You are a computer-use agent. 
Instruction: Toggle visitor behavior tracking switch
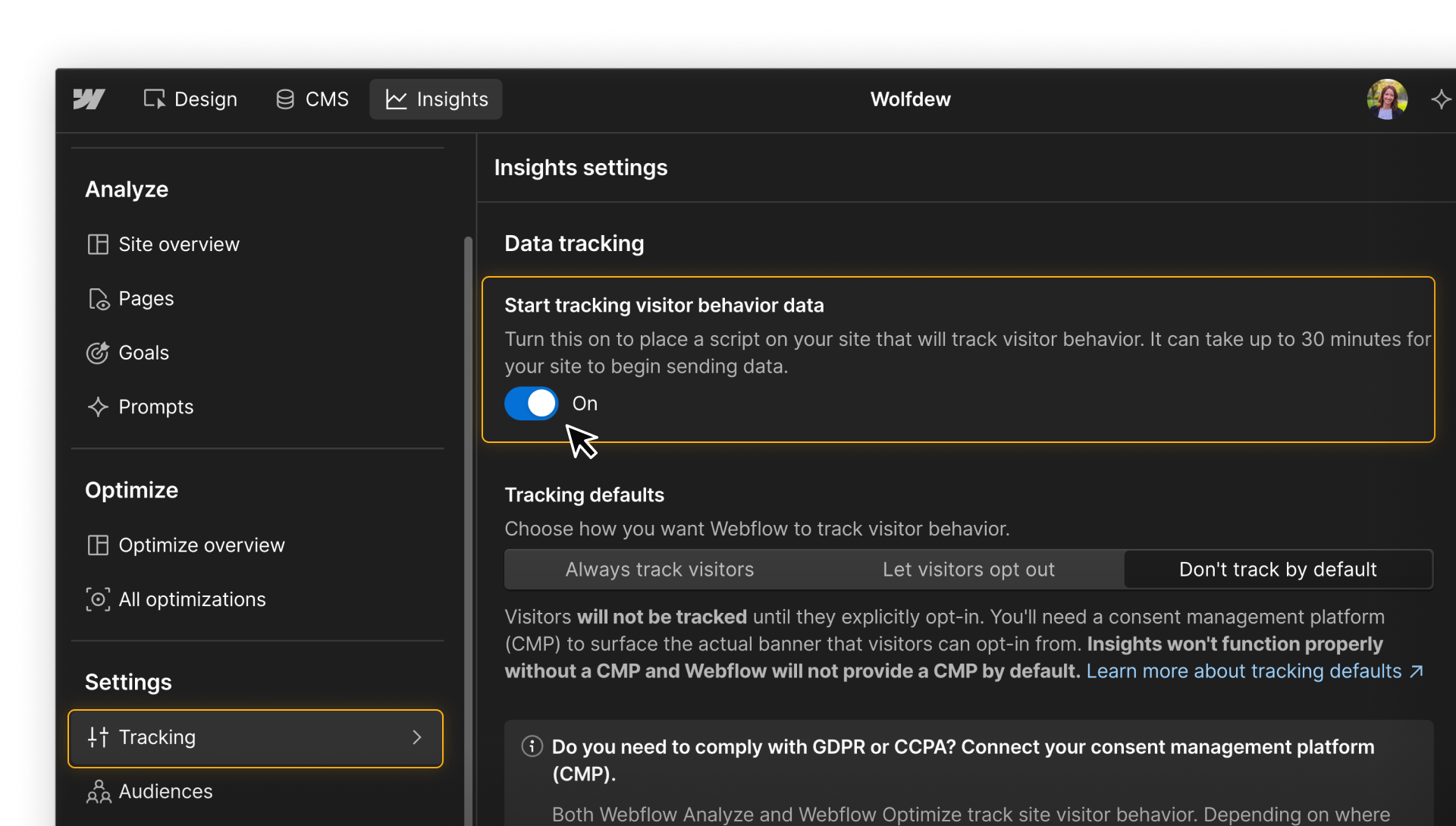coord(532,404)
